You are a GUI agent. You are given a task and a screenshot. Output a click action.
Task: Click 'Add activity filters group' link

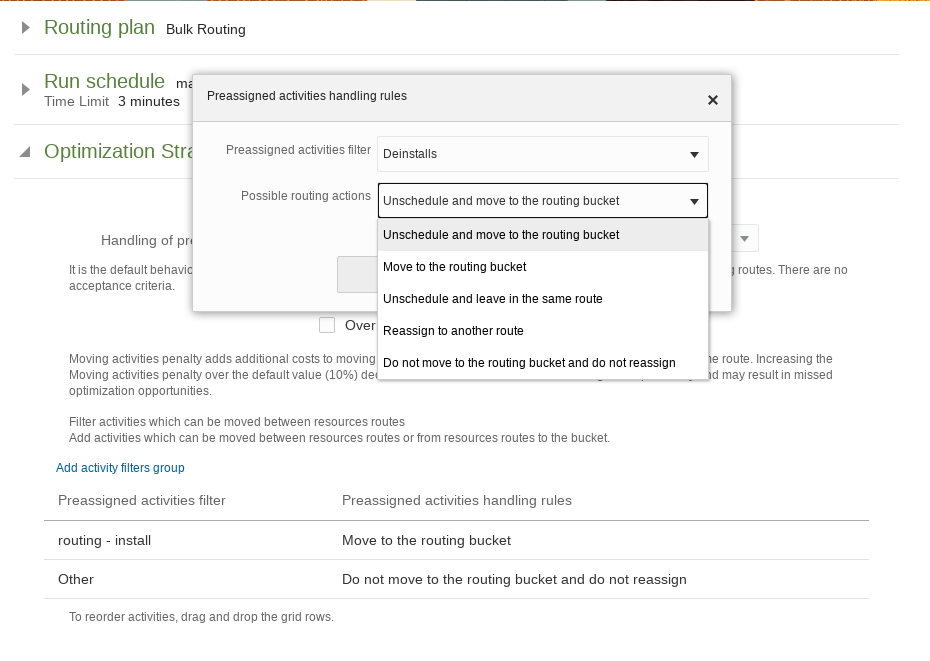120,468
